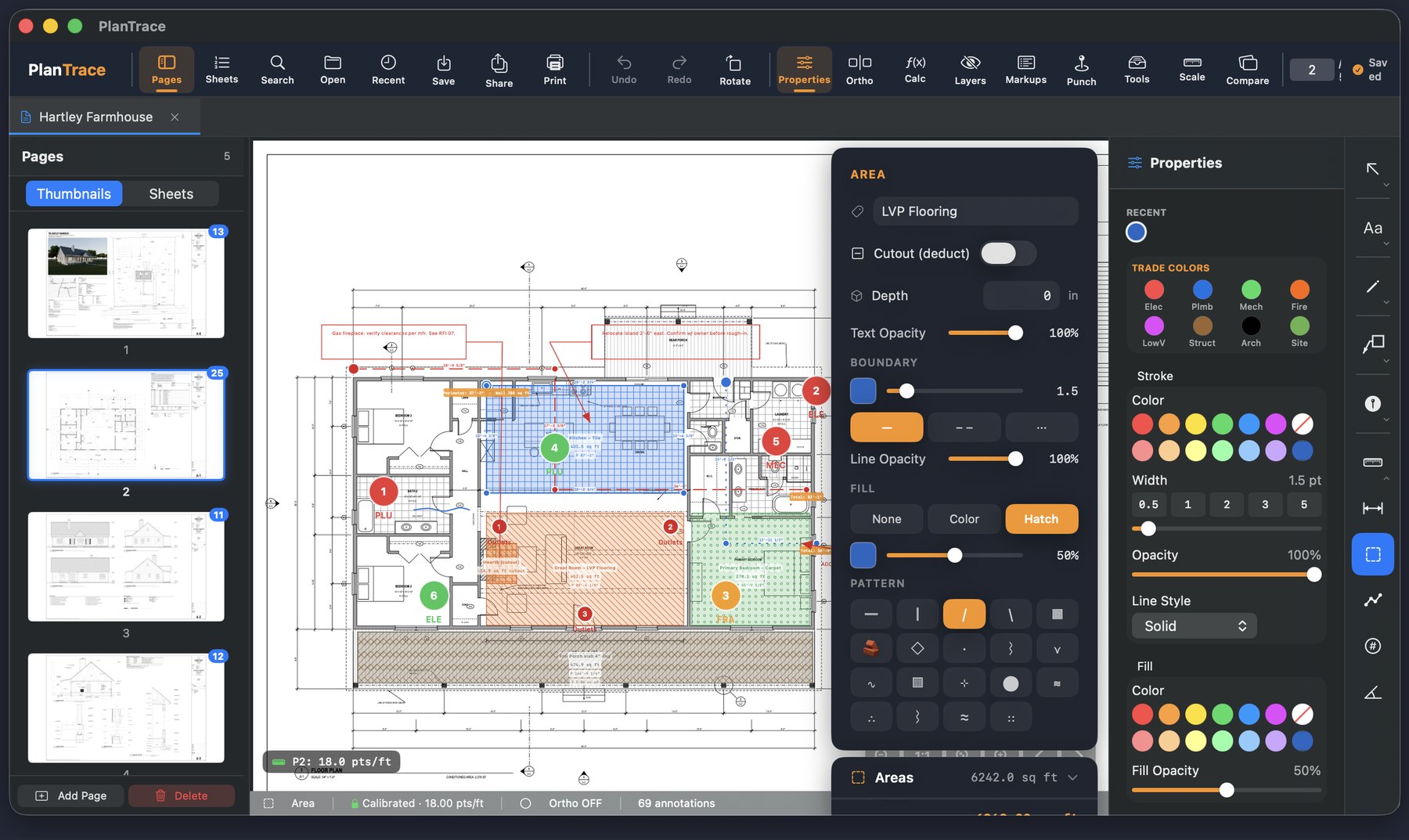Select the dimension measure tool
Viewport: 1409px width, 840px height.
tap(1372, 508)
